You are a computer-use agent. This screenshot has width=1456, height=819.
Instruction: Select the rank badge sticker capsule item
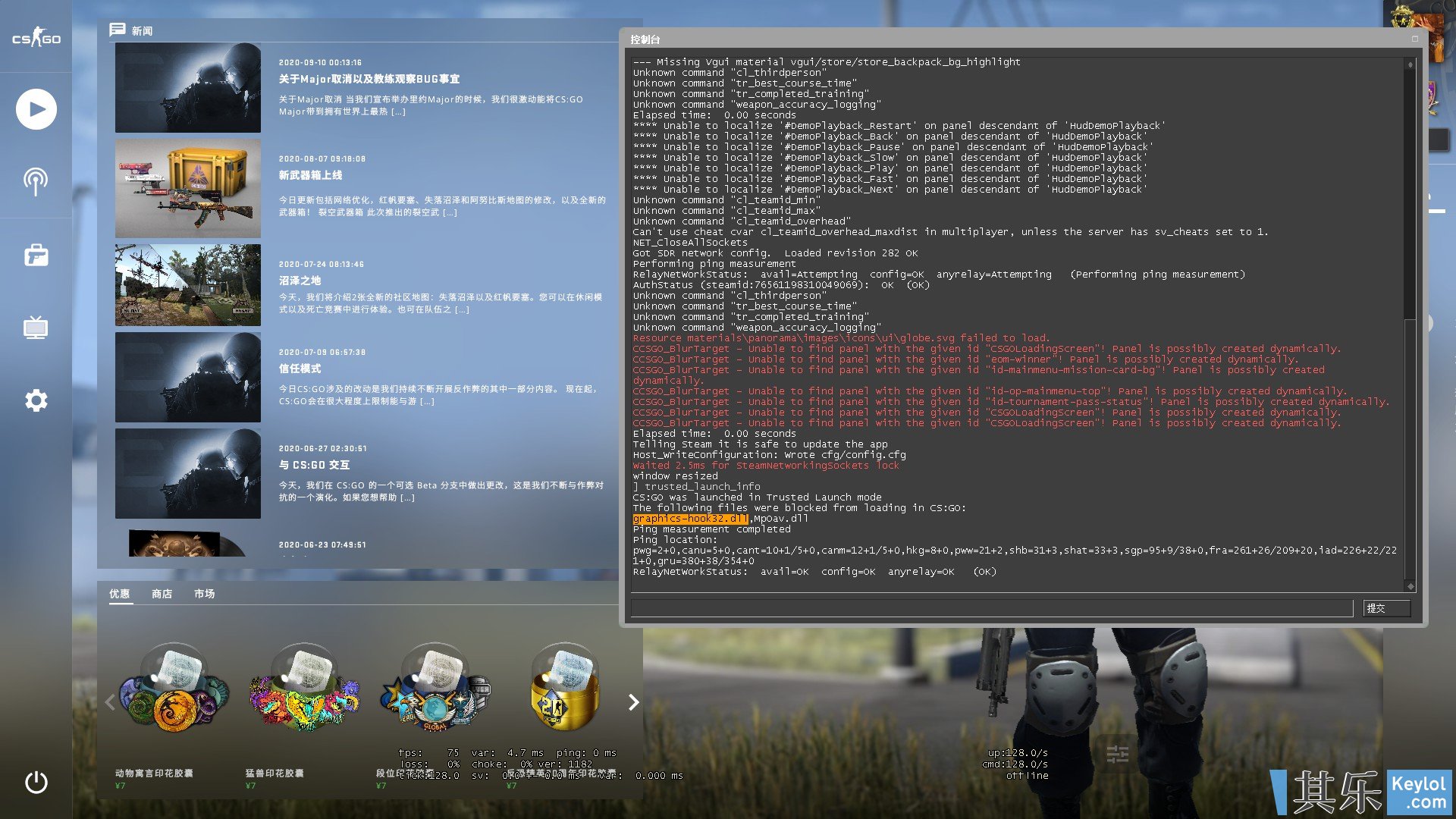[435, 689]
